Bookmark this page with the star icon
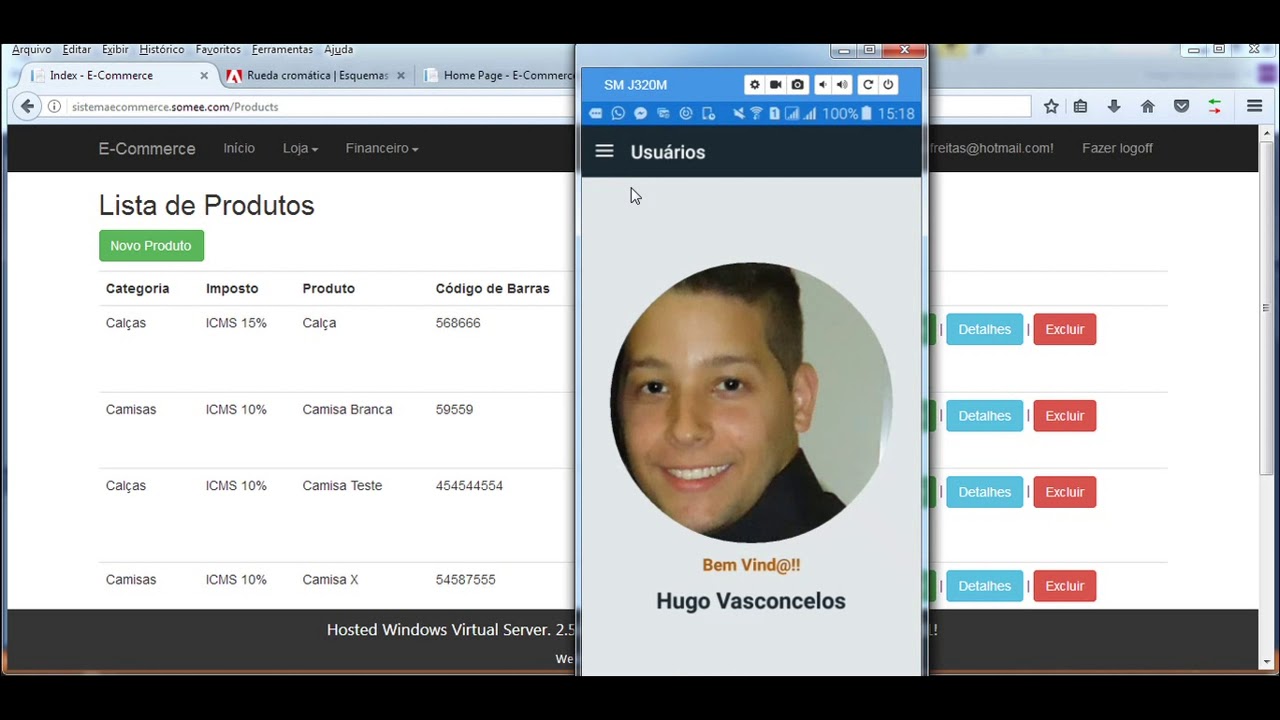This screenshot has height=720, width=1280. point(1051,106)
